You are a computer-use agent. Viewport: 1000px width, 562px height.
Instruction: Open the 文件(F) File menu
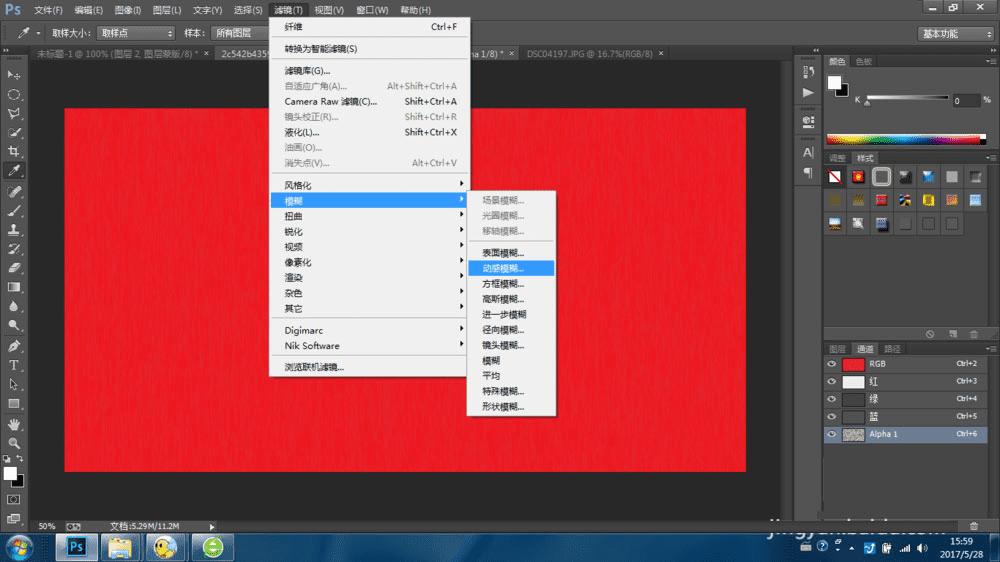pos(48,10)
